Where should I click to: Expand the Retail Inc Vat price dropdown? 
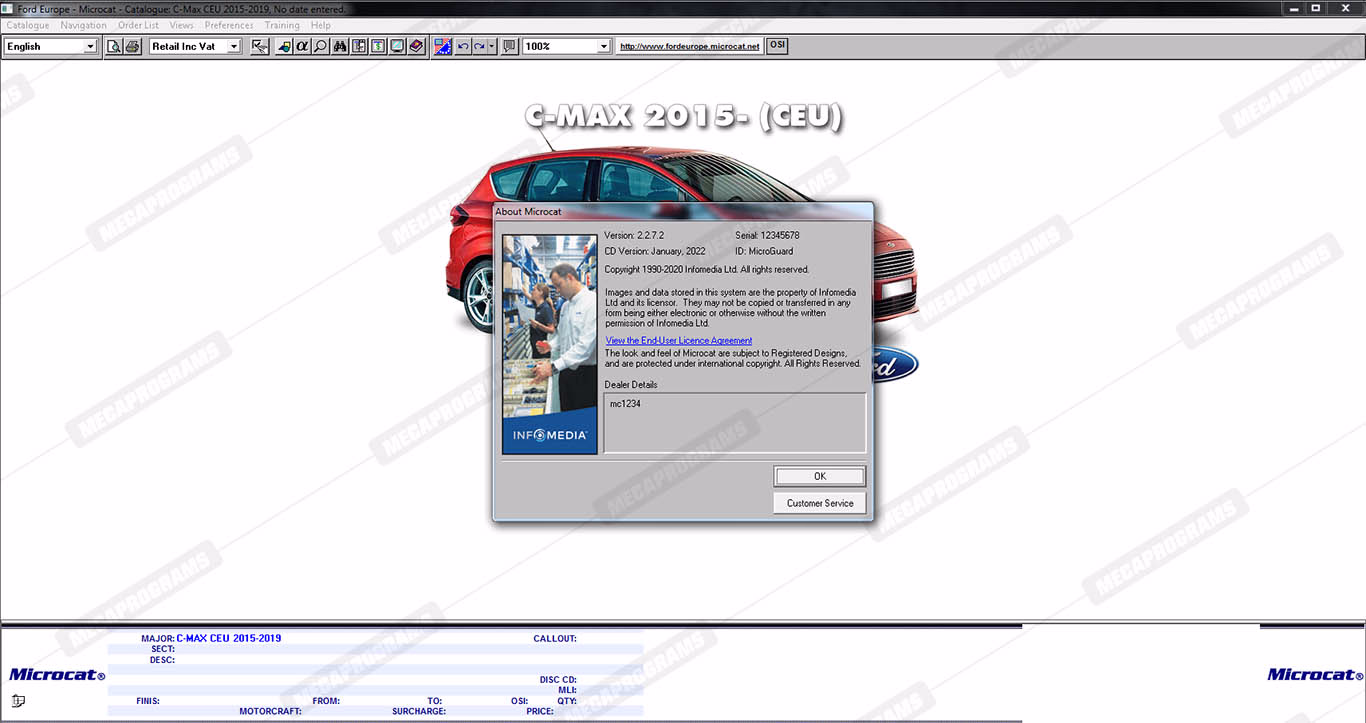(234, 46)
